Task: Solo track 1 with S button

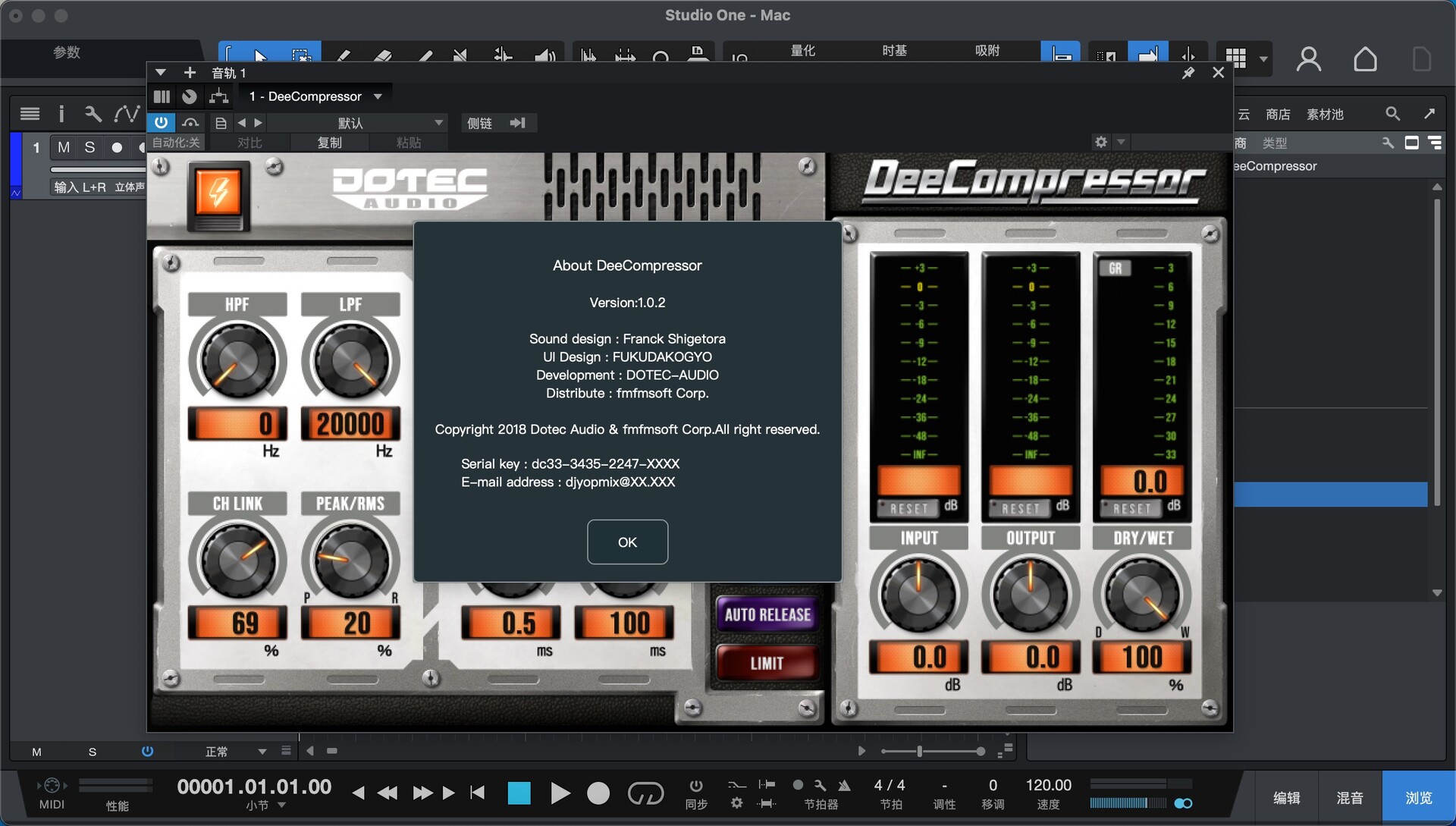Action: click(x=89, y=147)
